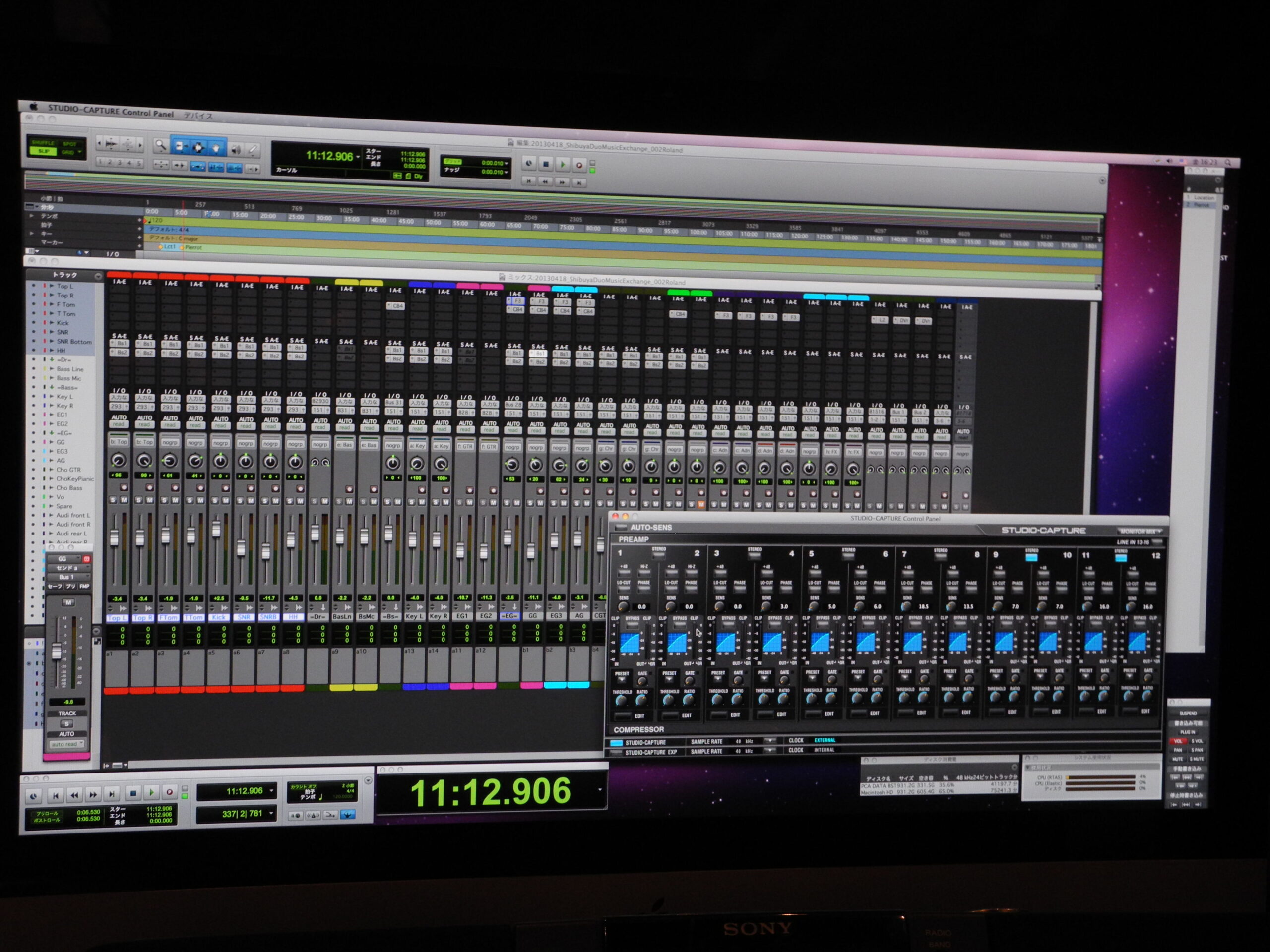1270x952 pixels.
Task: Open the Spotlight search icon in menu bar
Action: click(x=1228, y=163)
